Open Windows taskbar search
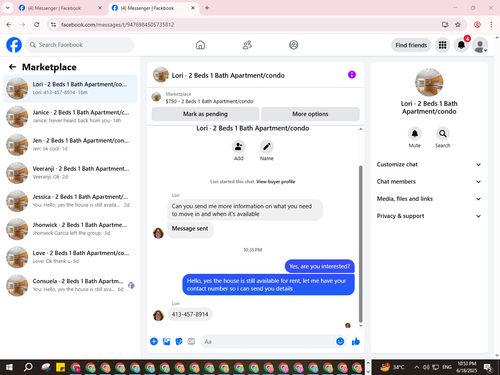Image resolution: width=500 pixels, height=375 pixels. [28, 367]
